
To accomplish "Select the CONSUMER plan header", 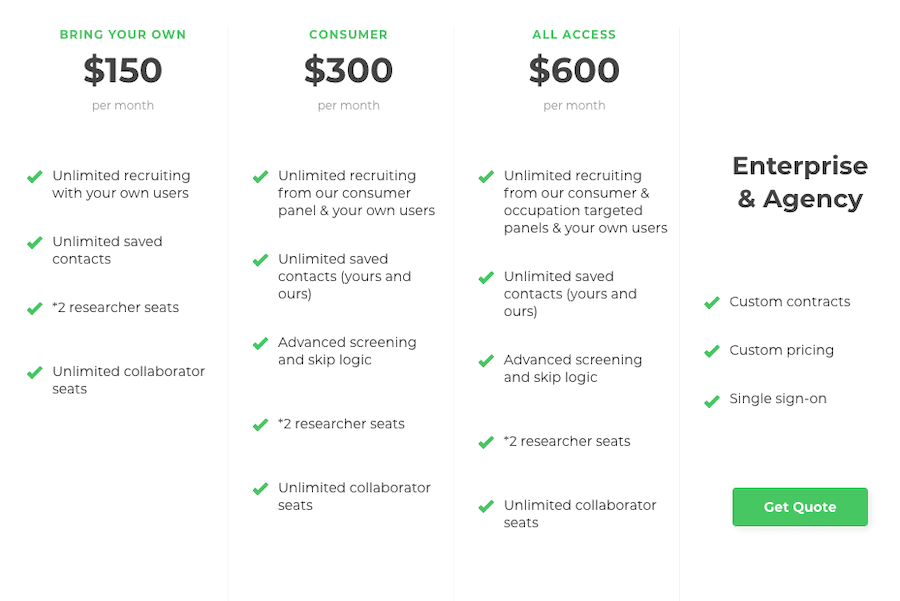I will point(348,34).
